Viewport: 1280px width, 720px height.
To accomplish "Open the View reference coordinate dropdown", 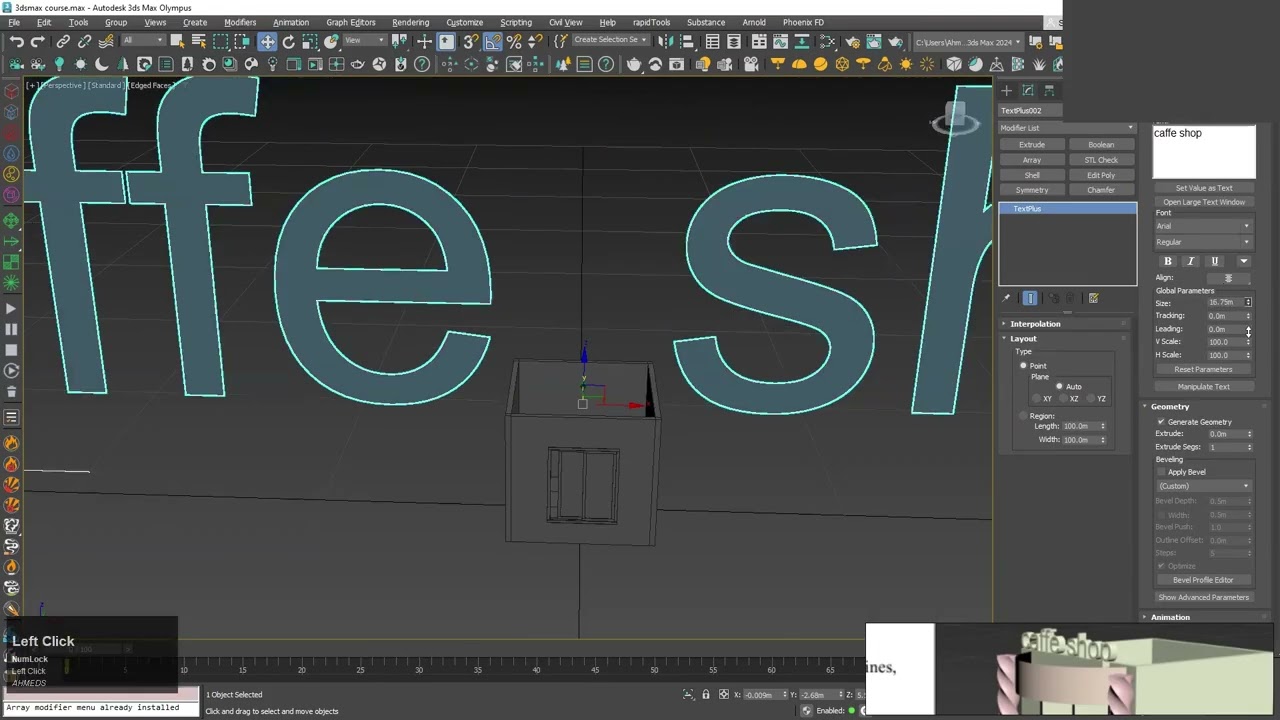I will (363, 41).
